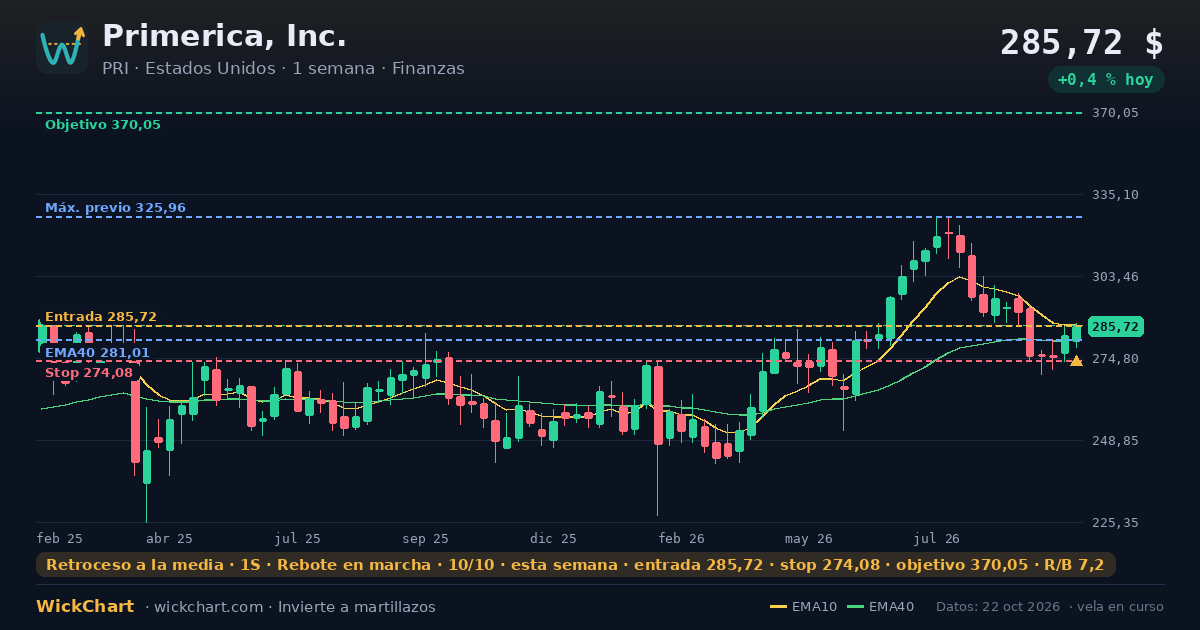Click the orange stop triangle marker
The height and width of the screenshot is (630, 1200).
click(x=1076, y=361)
